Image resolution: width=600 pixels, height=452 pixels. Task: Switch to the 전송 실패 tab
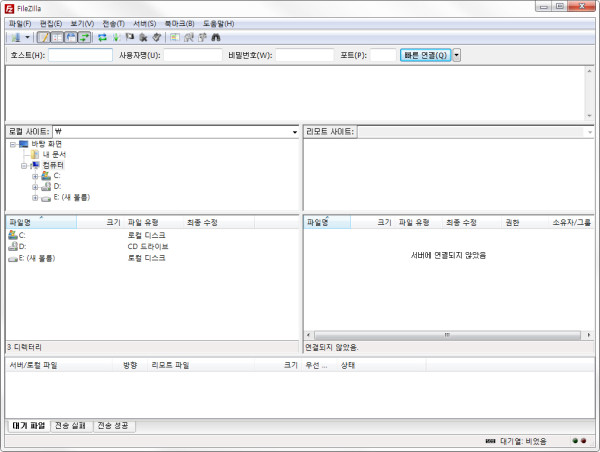70,426
